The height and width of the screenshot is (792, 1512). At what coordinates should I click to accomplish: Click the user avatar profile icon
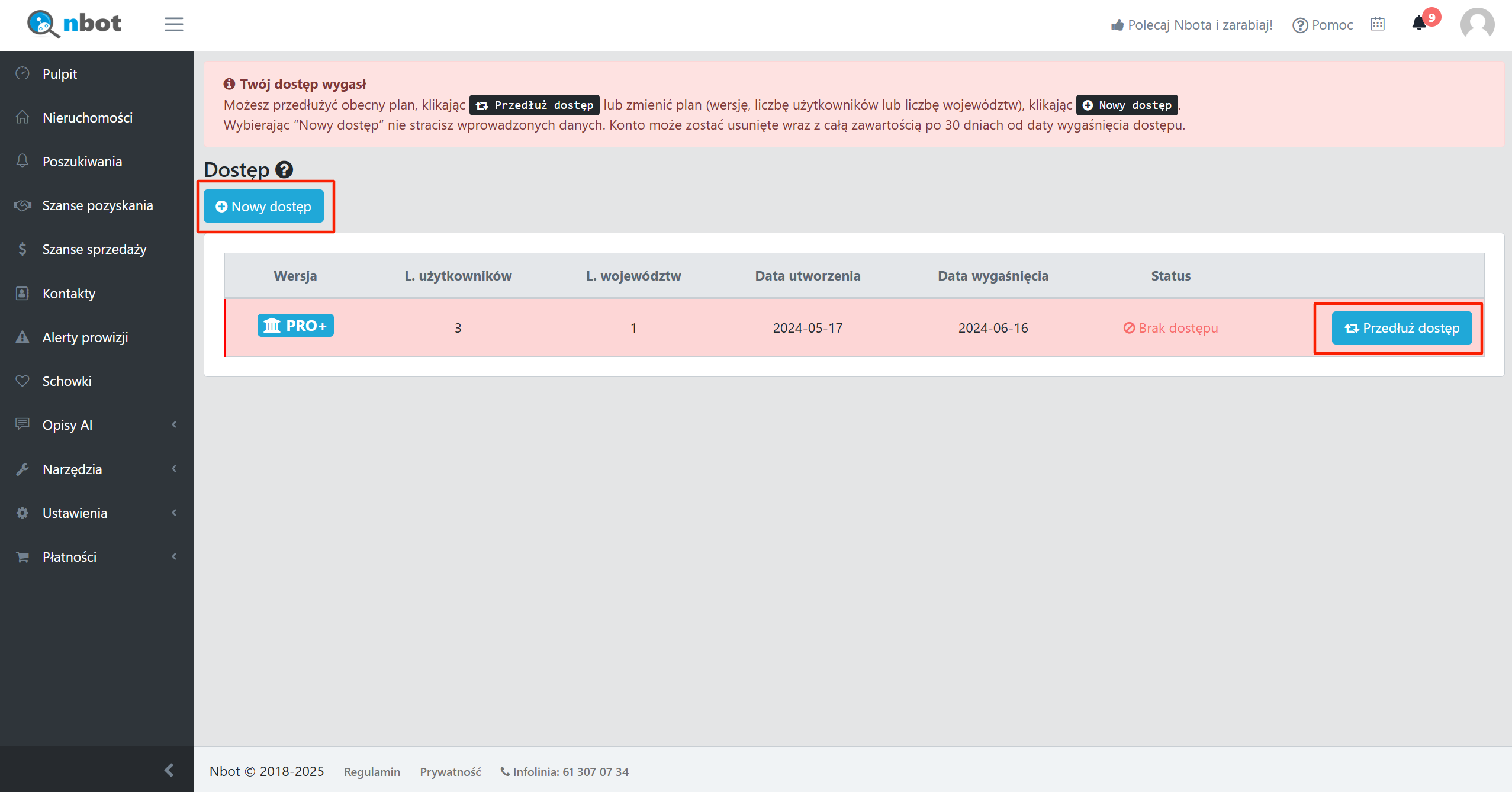(1477, 25)
